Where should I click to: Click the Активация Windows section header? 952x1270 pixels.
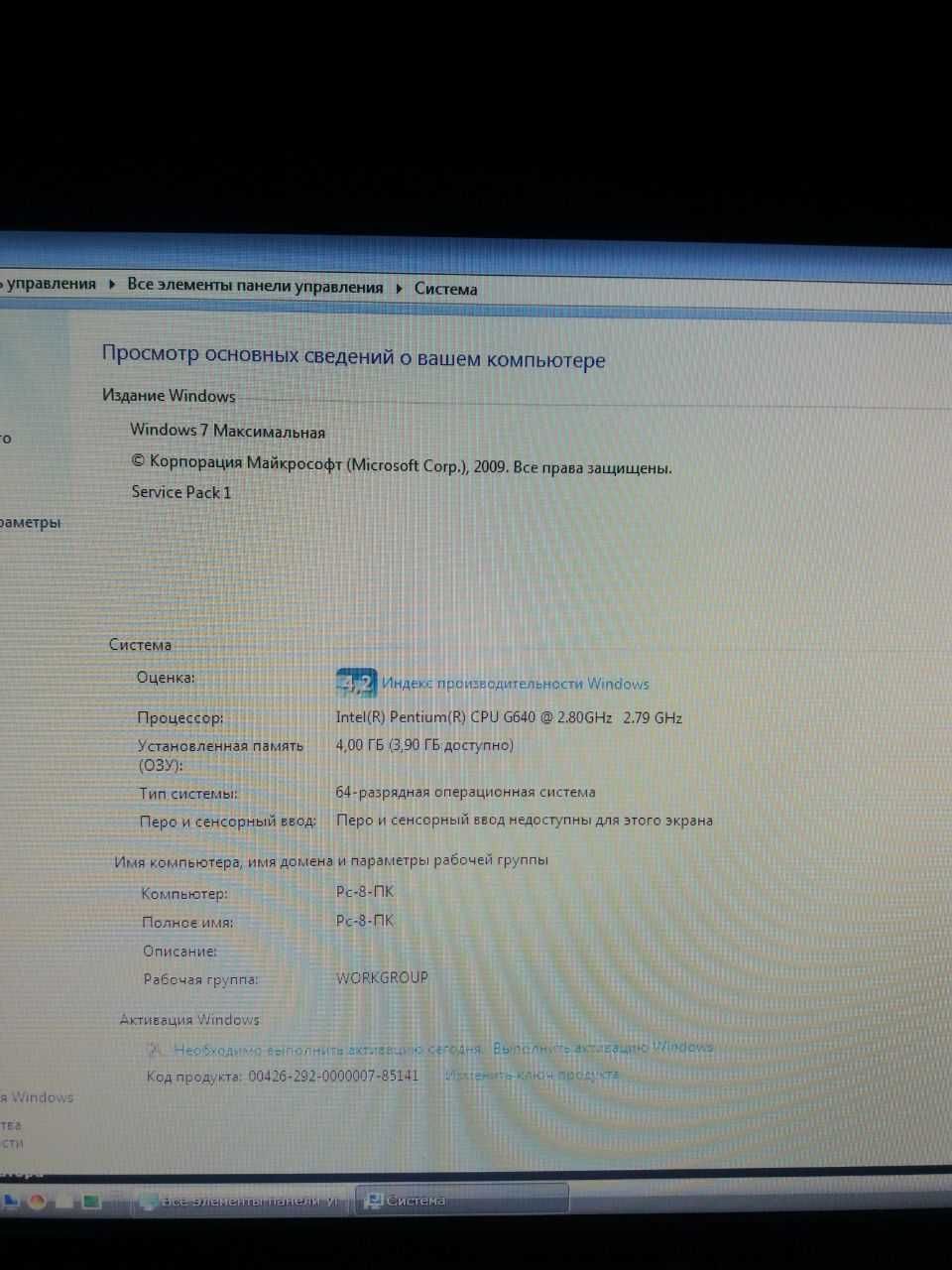tap(189, 1019)
